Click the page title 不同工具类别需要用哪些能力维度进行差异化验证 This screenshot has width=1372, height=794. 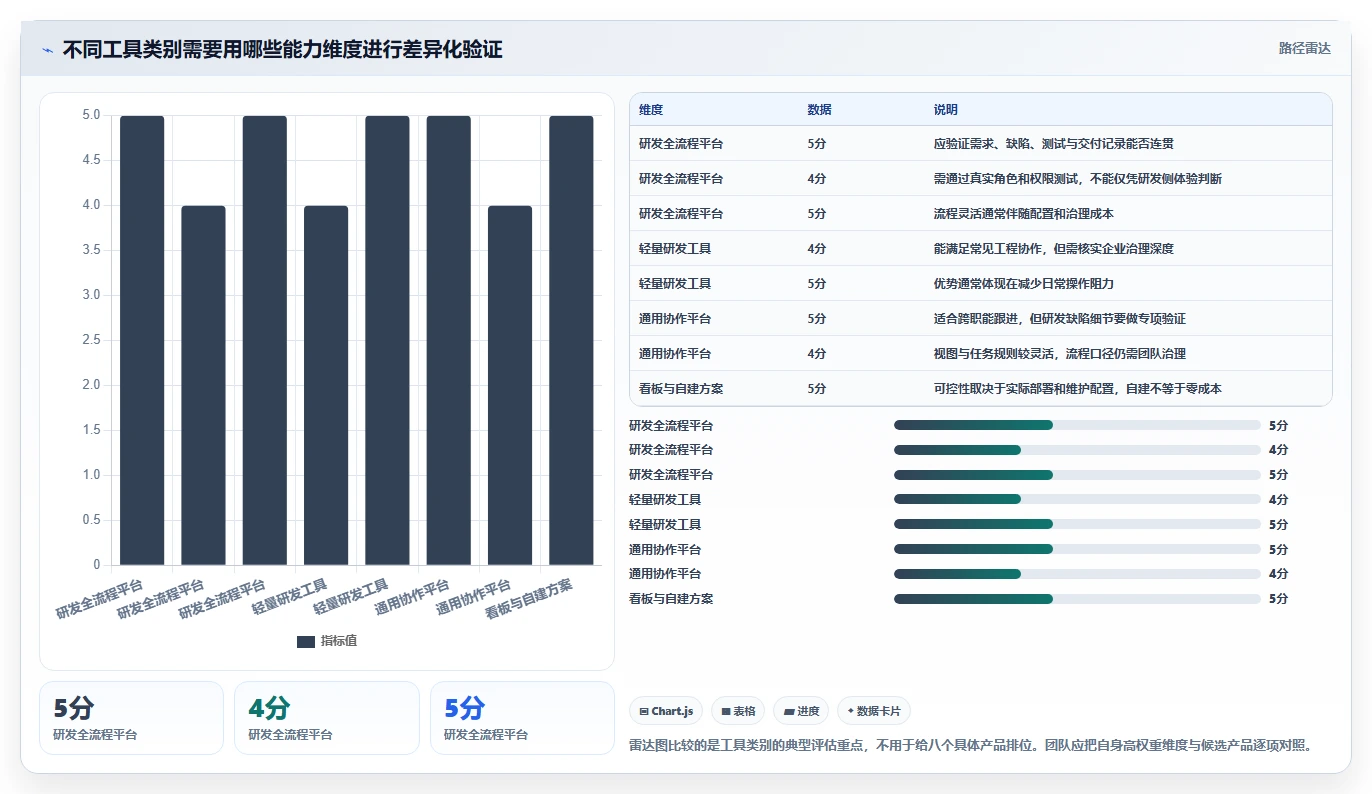[x=283, y=50]
